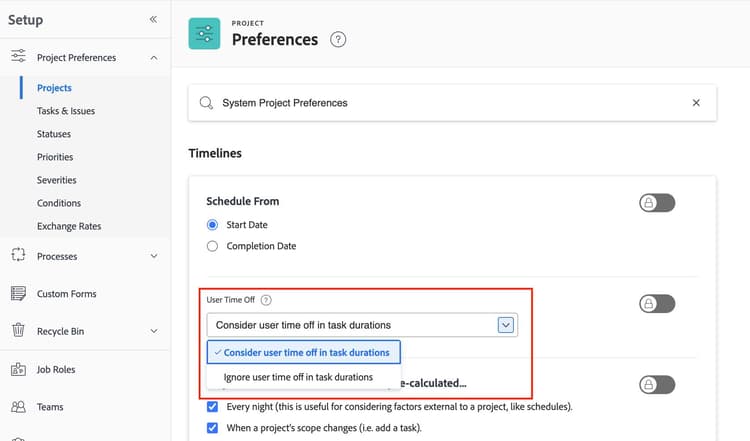
Task: Choose Ignore user time off in task durations
Action: coord(298,377)
